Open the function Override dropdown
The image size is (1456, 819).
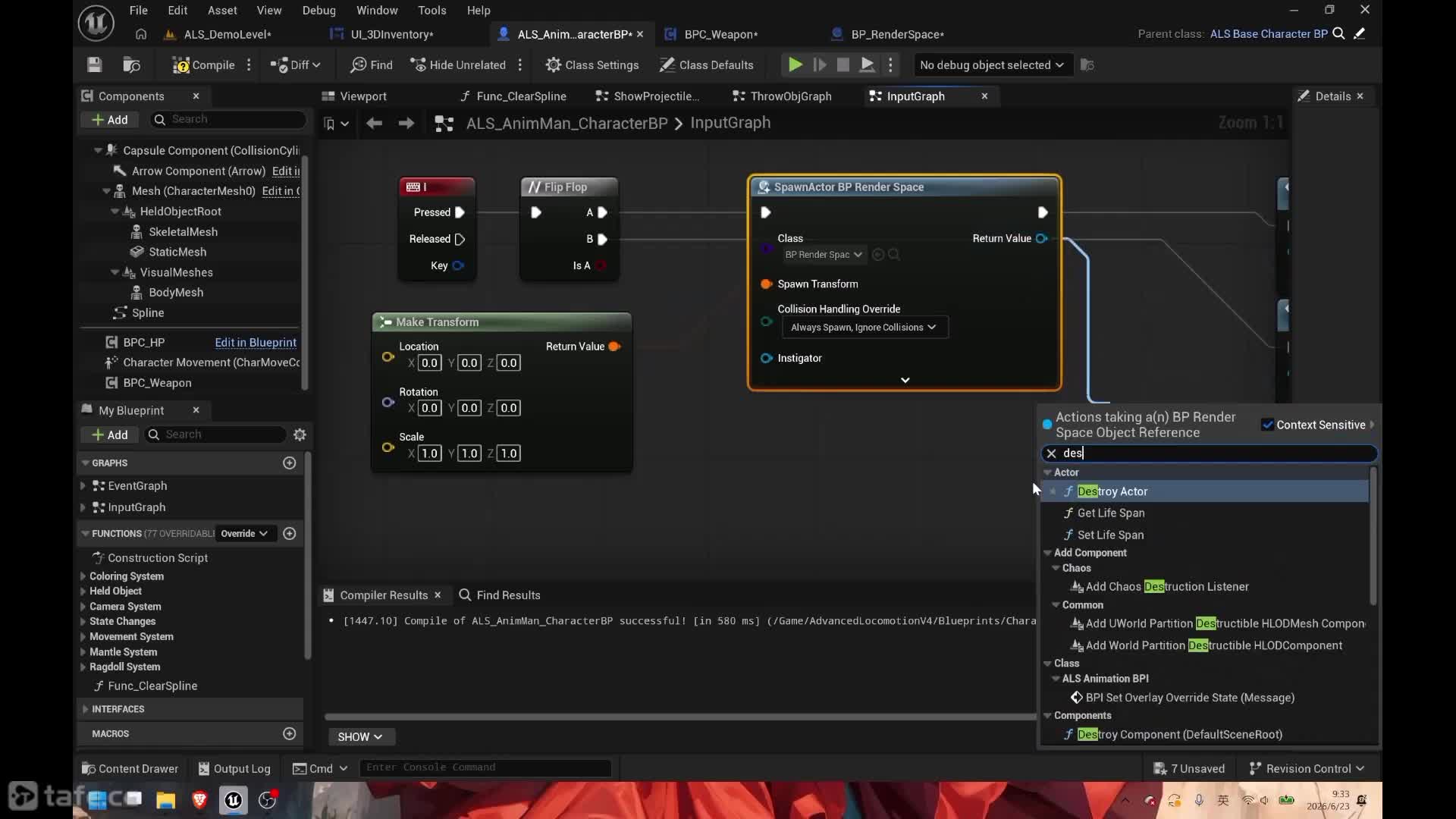[244, 534]
